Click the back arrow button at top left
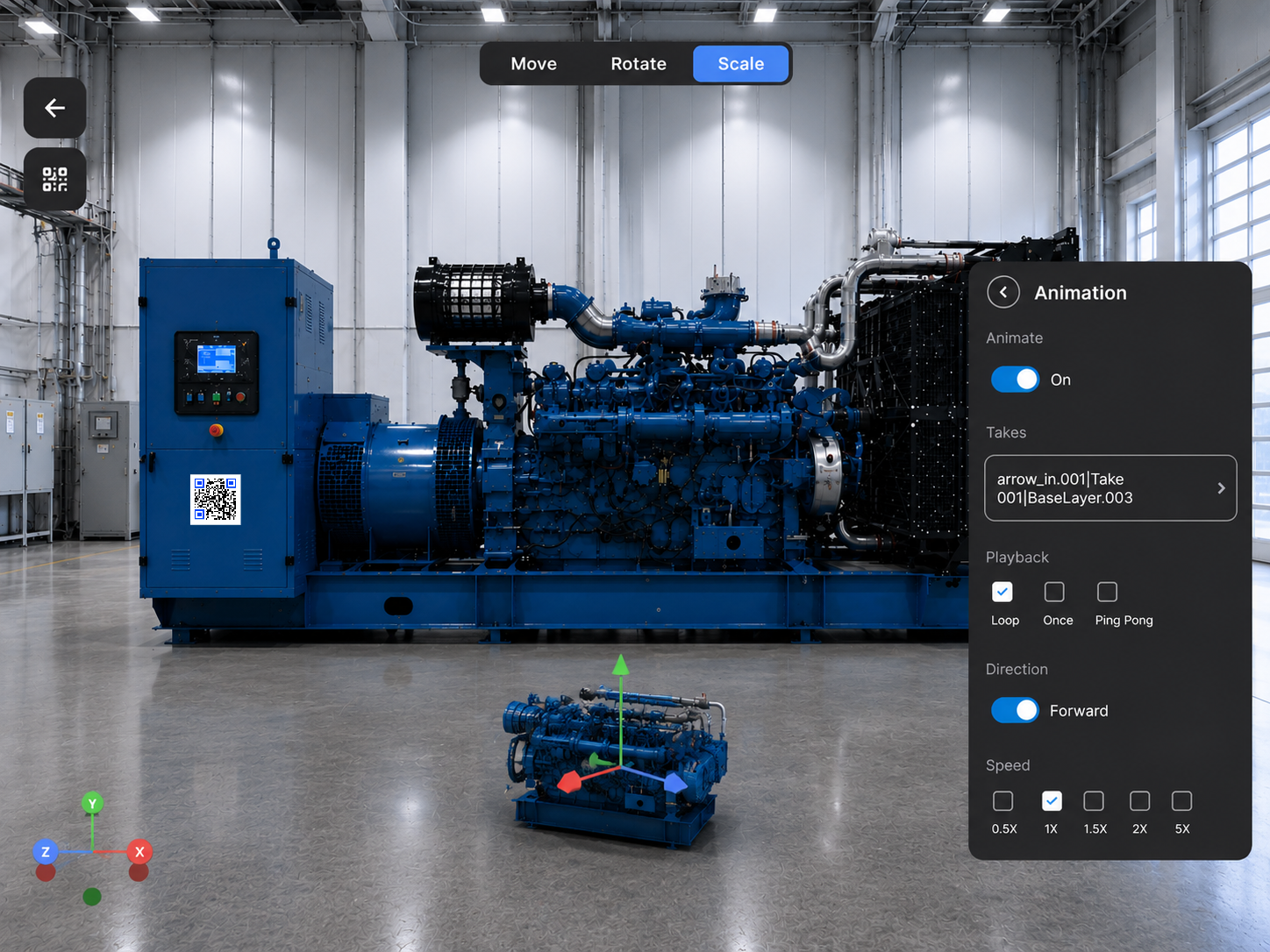Viewport: 1270px width, 952px height. 54,108
